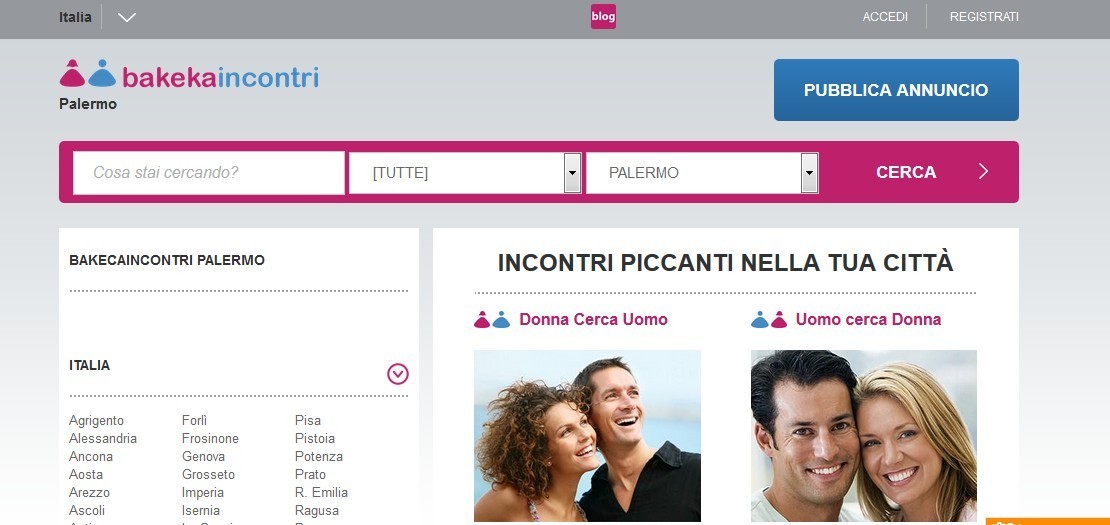This screenshot has width=1110, height=525.
Task: Click the couple icon beside Donna Cerca Uomo
Action: [x=492, y=320]
